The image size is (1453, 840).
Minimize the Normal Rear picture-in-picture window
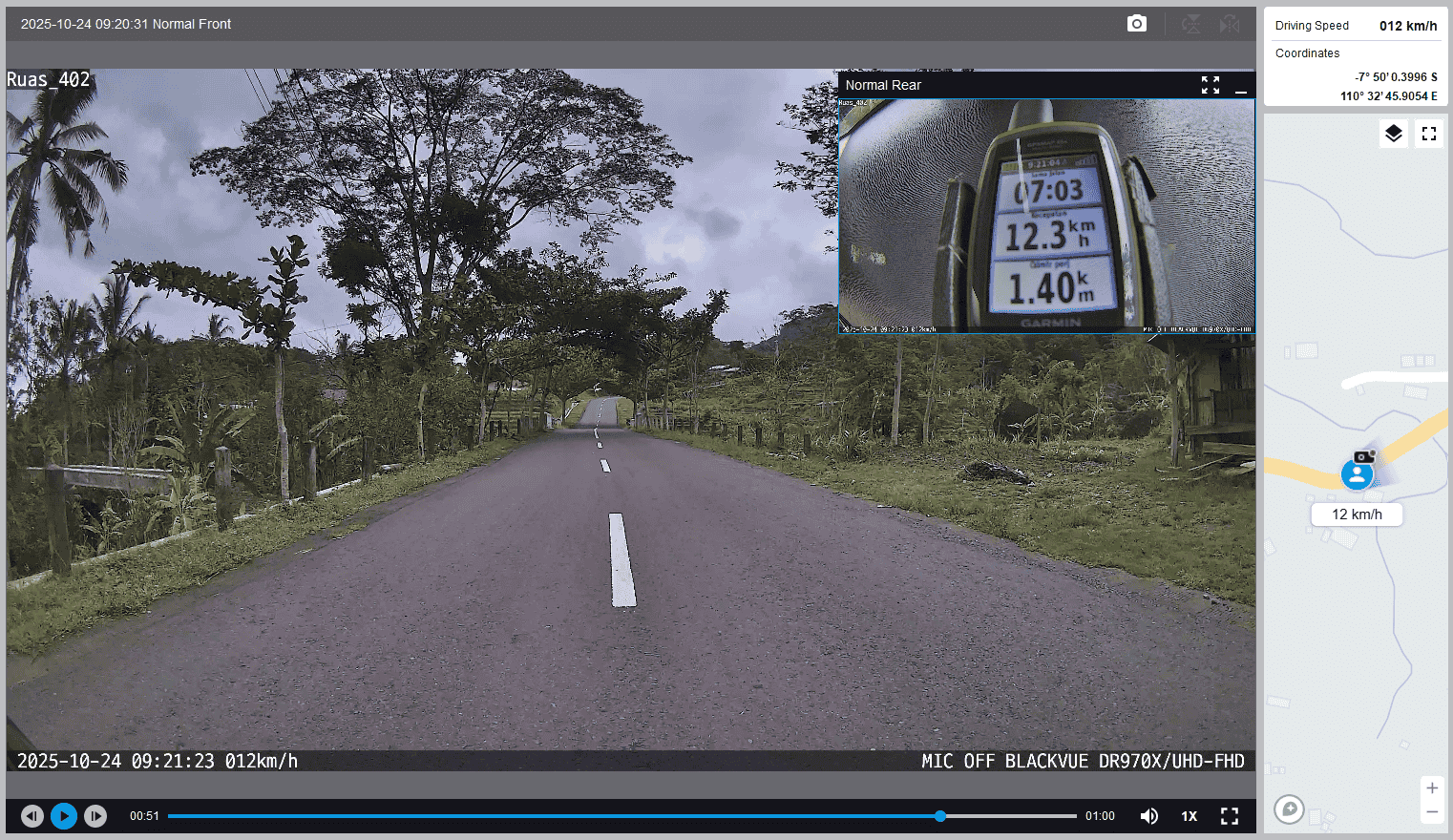1241,86
